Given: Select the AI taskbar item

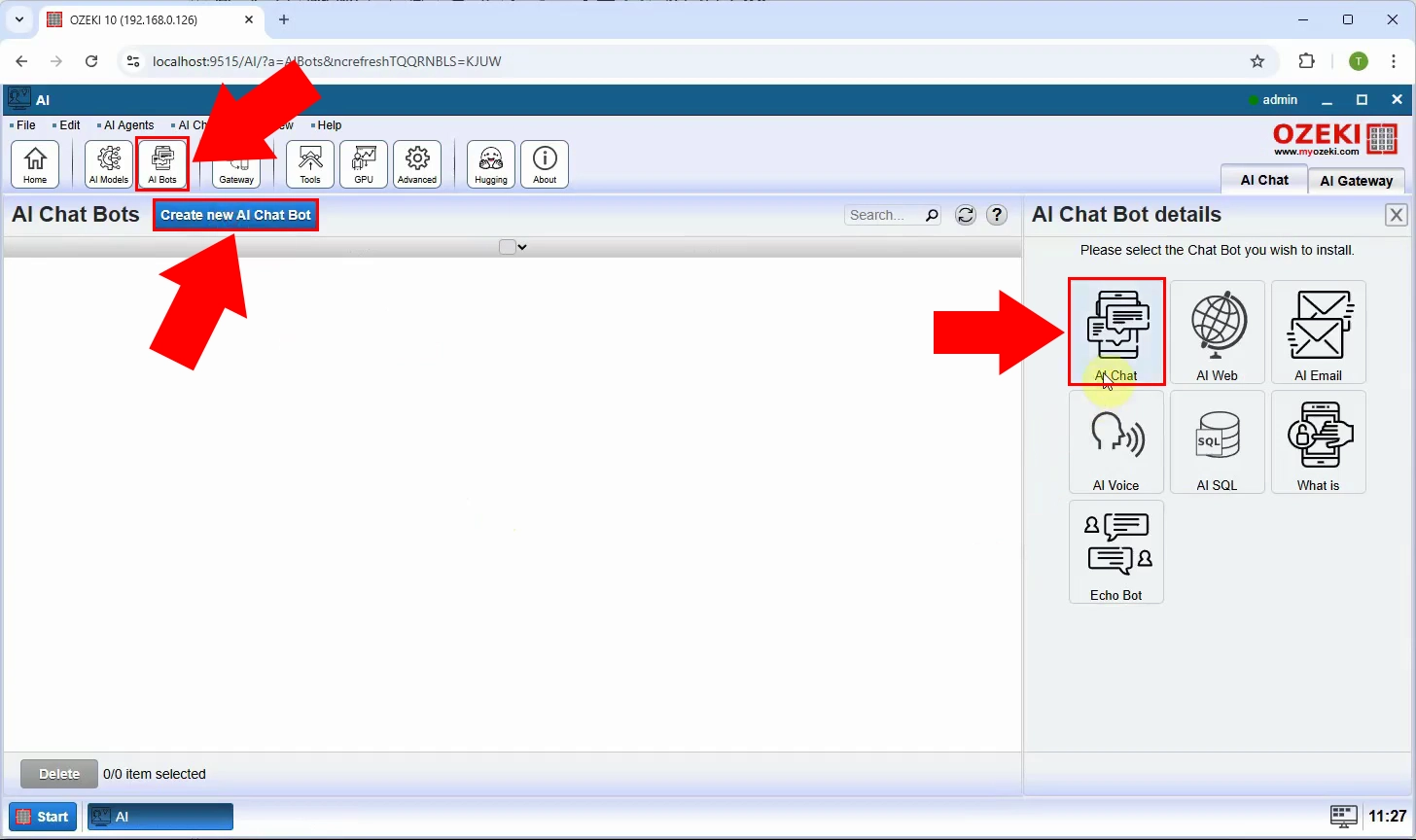Looking at the screenshot, I should [x=160, y=817].
